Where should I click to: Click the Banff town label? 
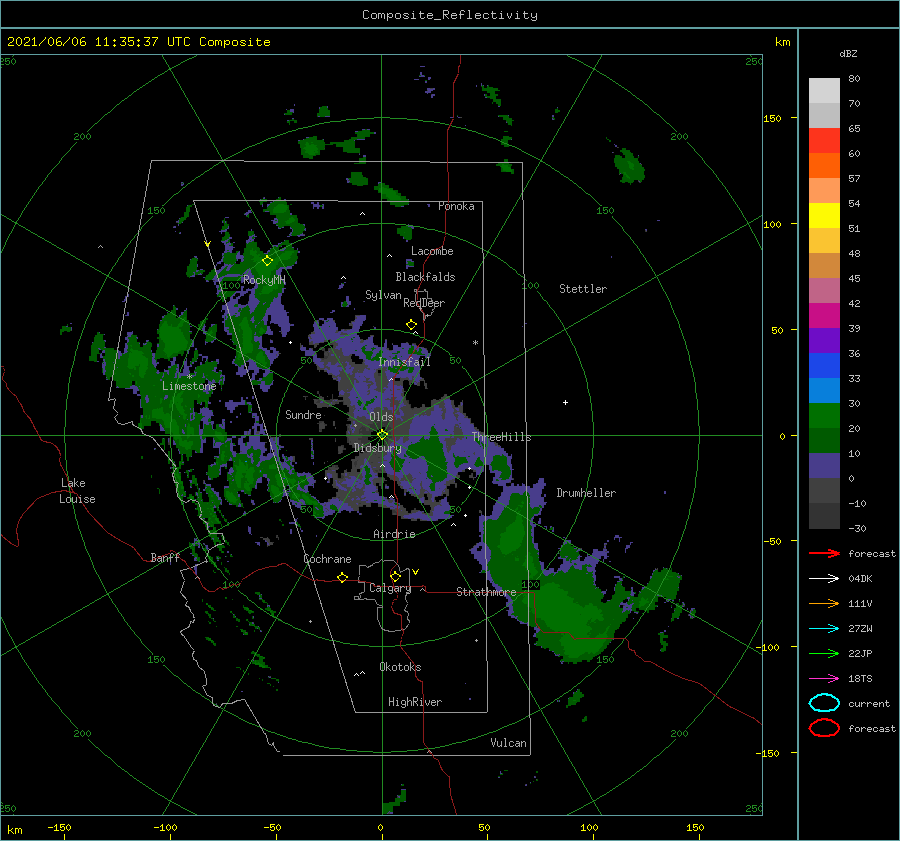165,557
